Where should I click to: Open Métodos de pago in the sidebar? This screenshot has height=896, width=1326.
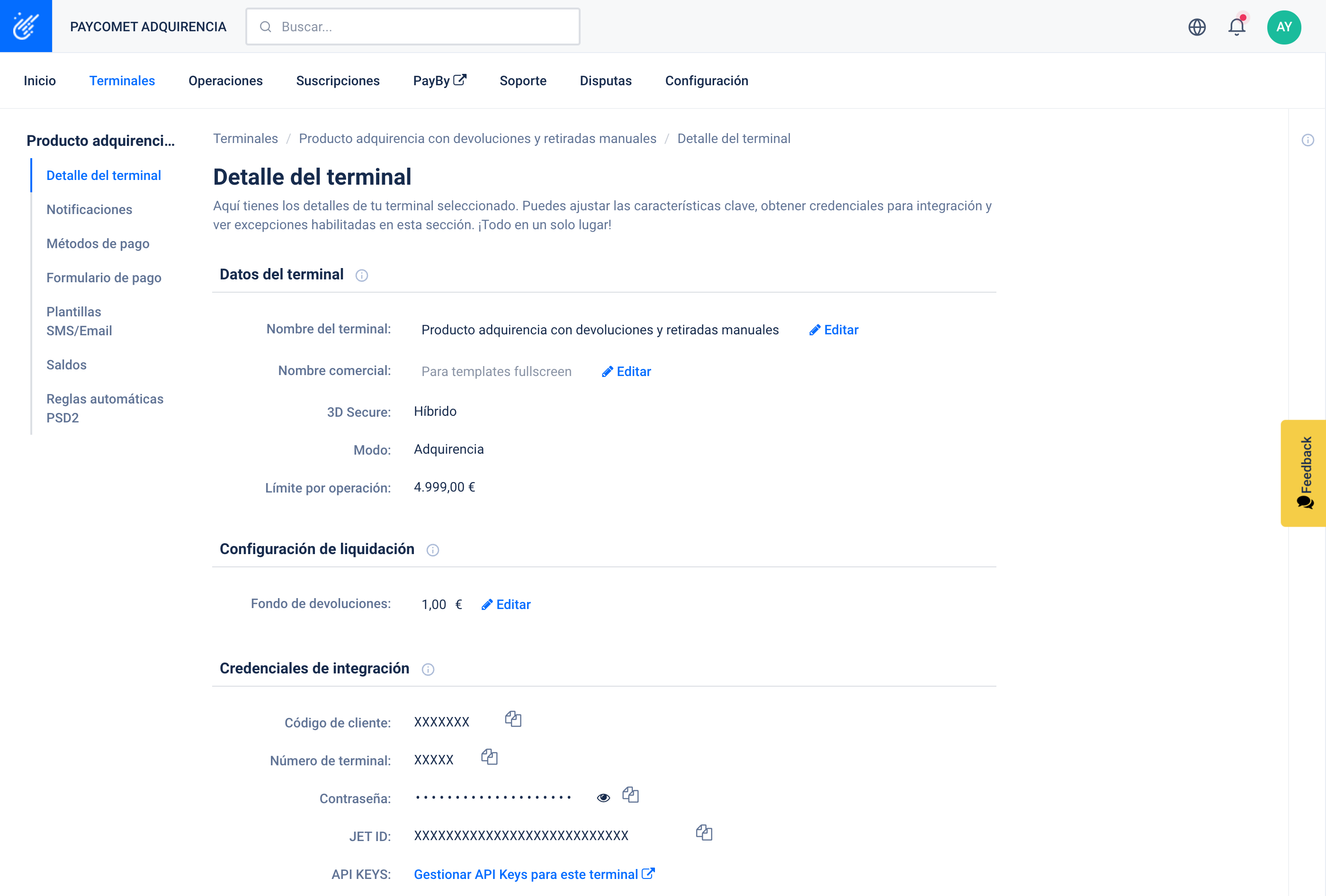click(98, 244)
